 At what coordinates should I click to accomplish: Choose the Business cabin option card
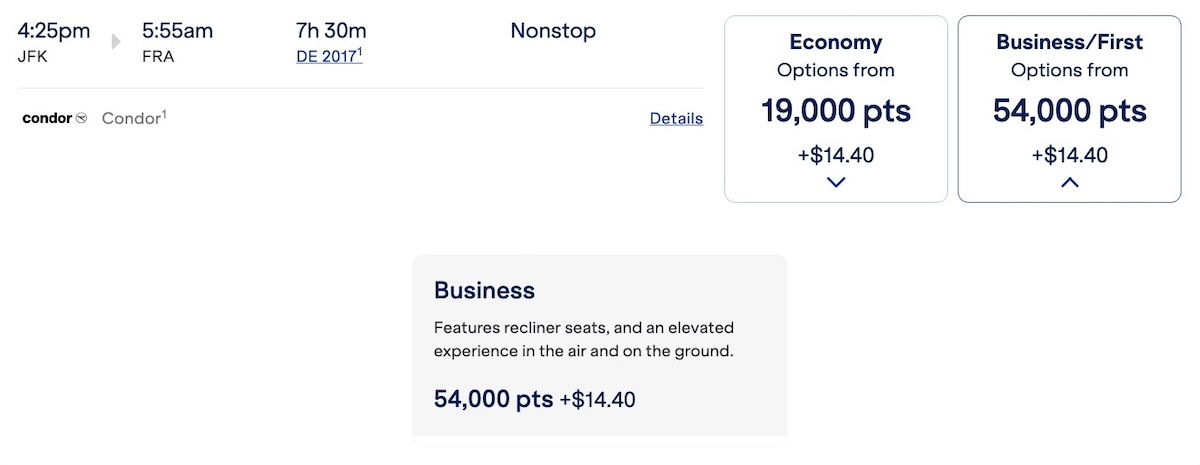click(x=599, y=349)
